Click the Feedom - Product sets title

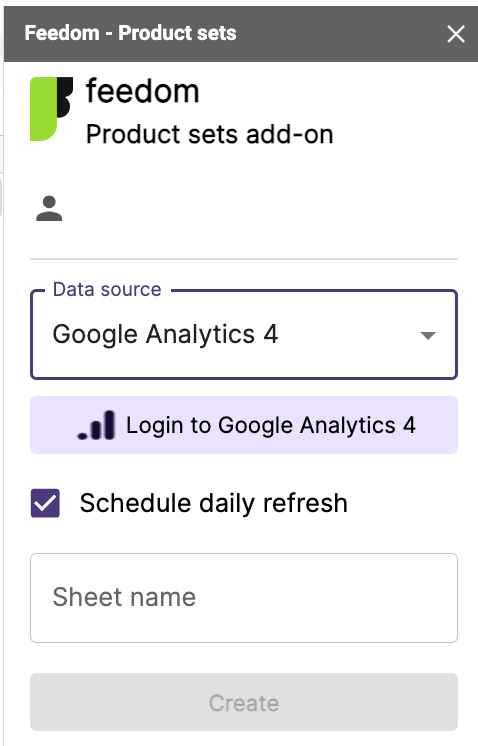(x=130, y=33)
